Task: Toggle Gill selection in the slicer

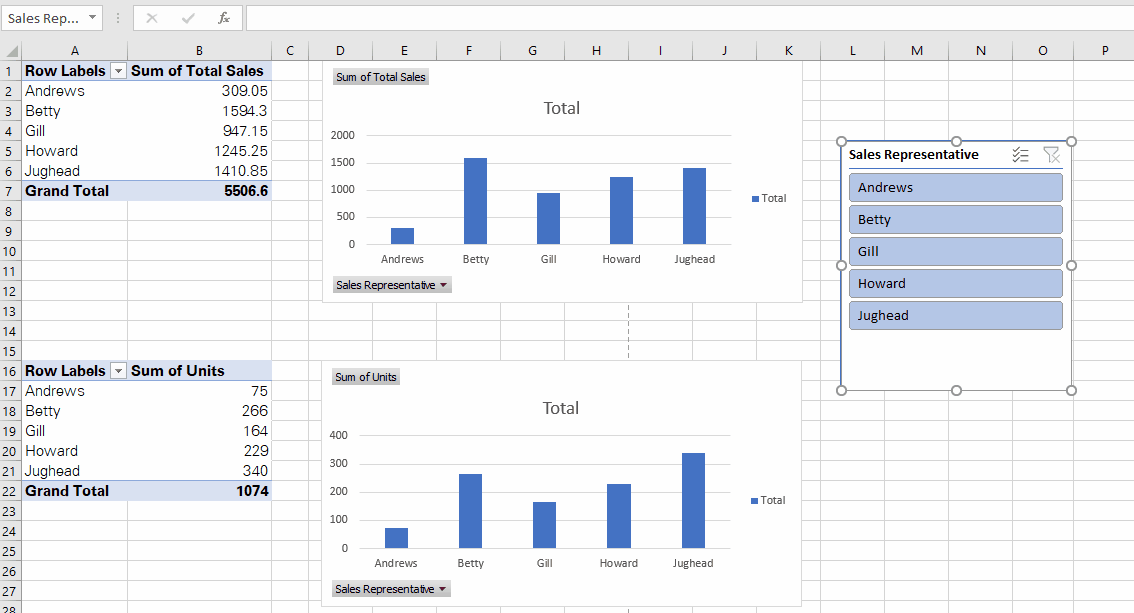Action: pos(955,251)
